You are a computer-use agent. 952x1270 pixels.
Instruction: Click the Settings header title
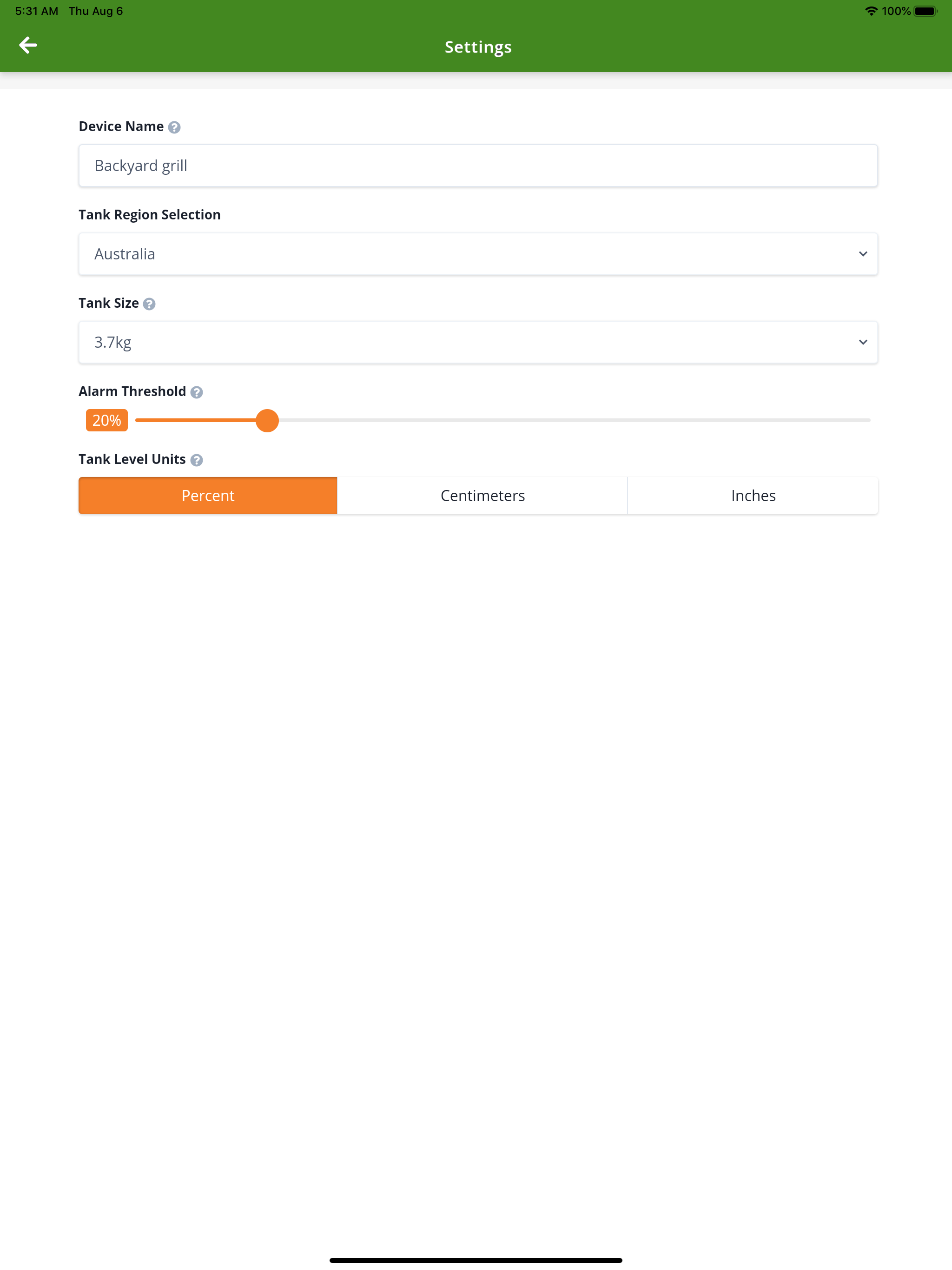477,46
